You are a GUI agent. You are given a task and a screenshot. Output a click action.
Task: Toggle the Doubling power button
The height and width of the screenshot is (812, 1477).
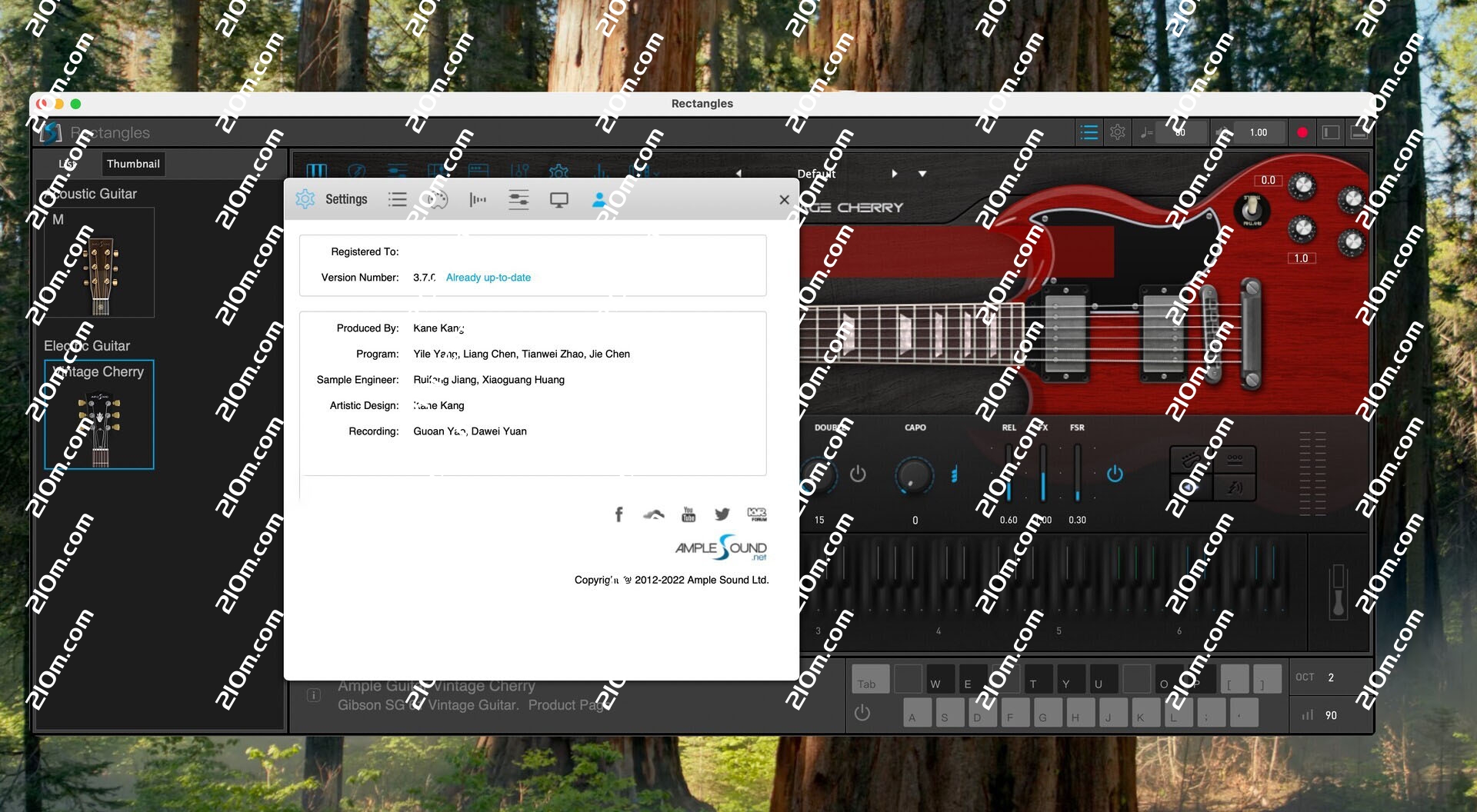pos(858,474)
